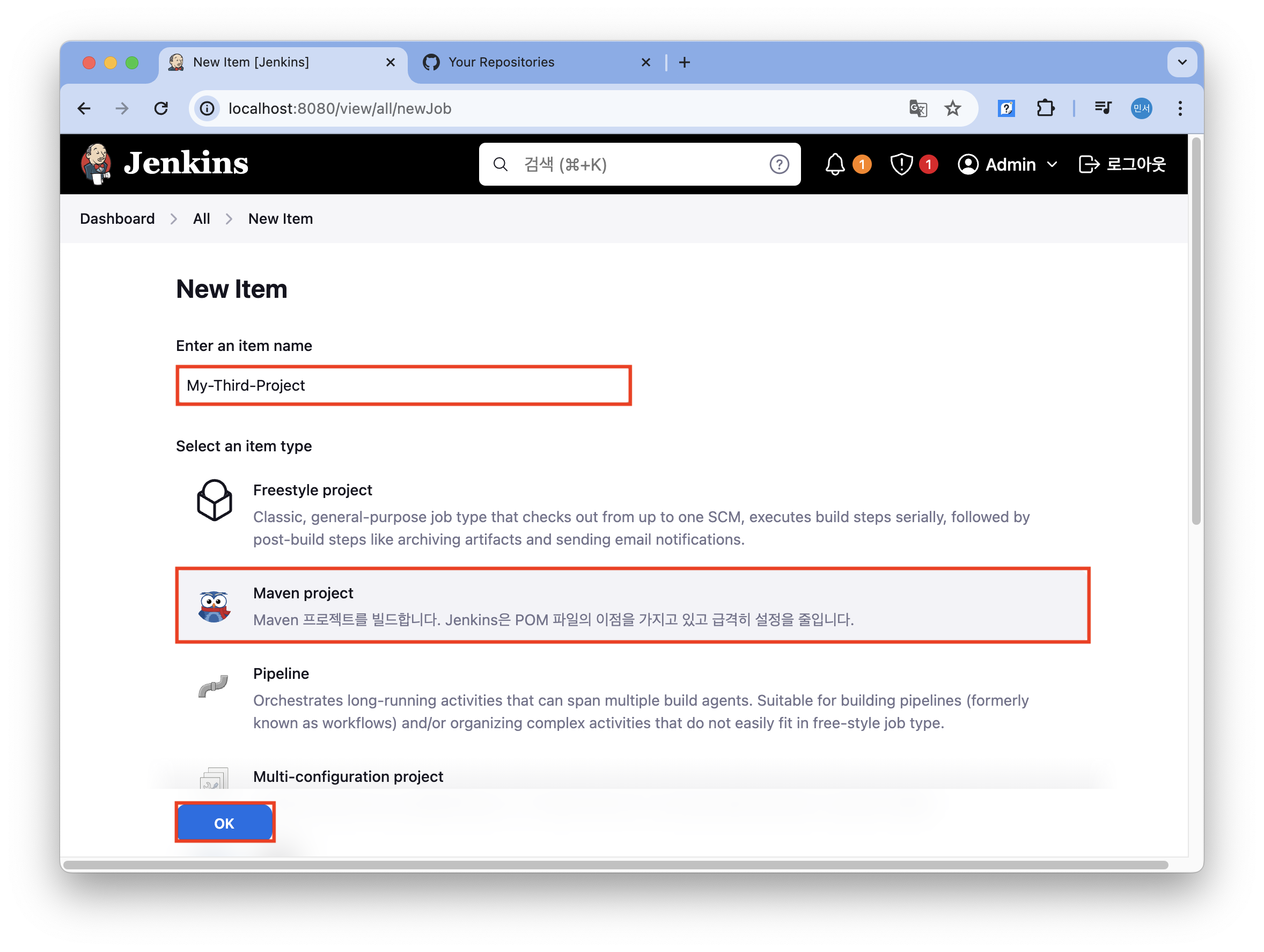Open the tab search chevron dropdown

pos(1182,62)
